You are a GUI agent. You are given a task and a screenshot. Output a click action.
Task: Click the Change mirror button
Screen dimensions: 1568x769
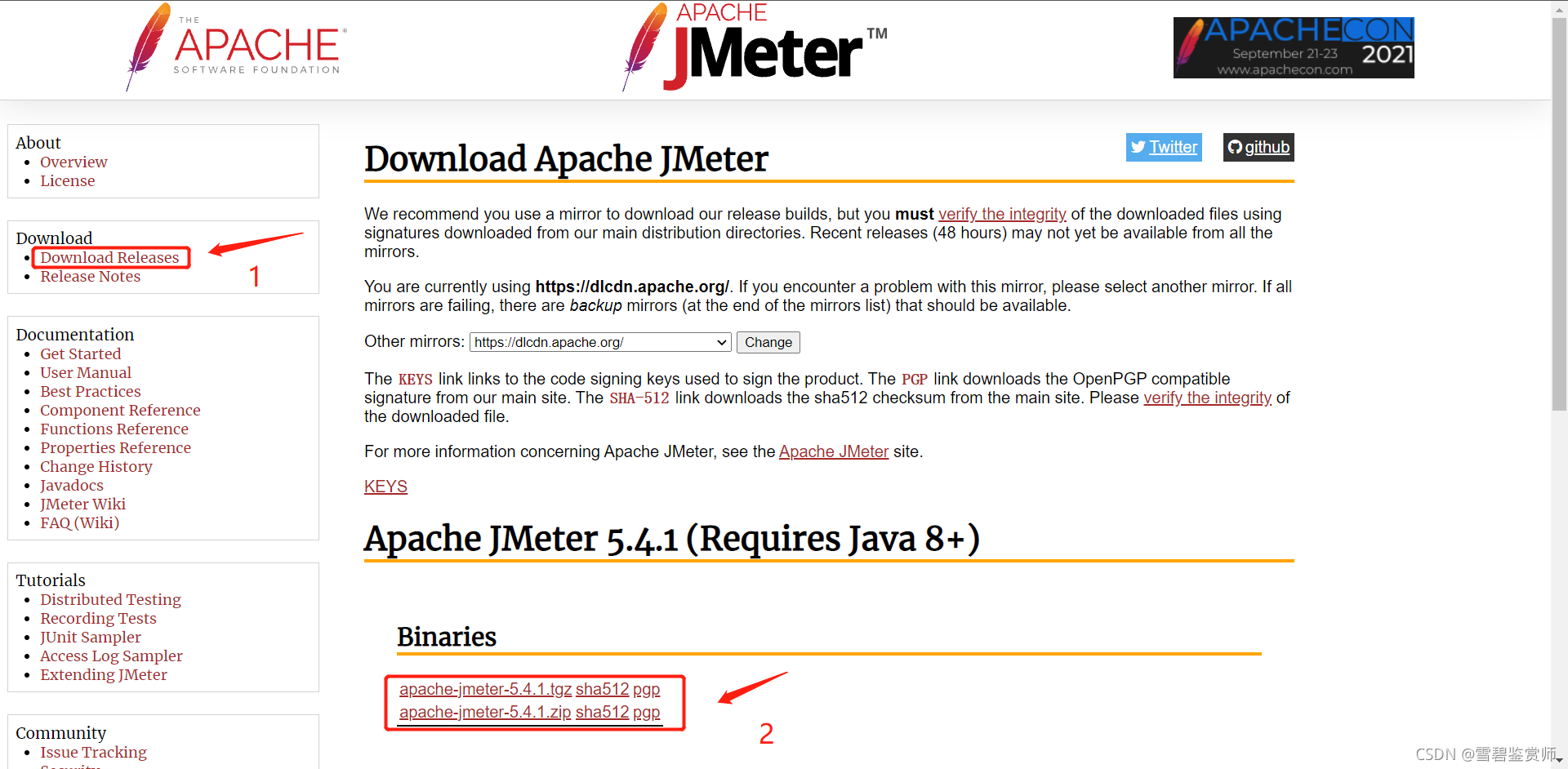tap(768, 342)
